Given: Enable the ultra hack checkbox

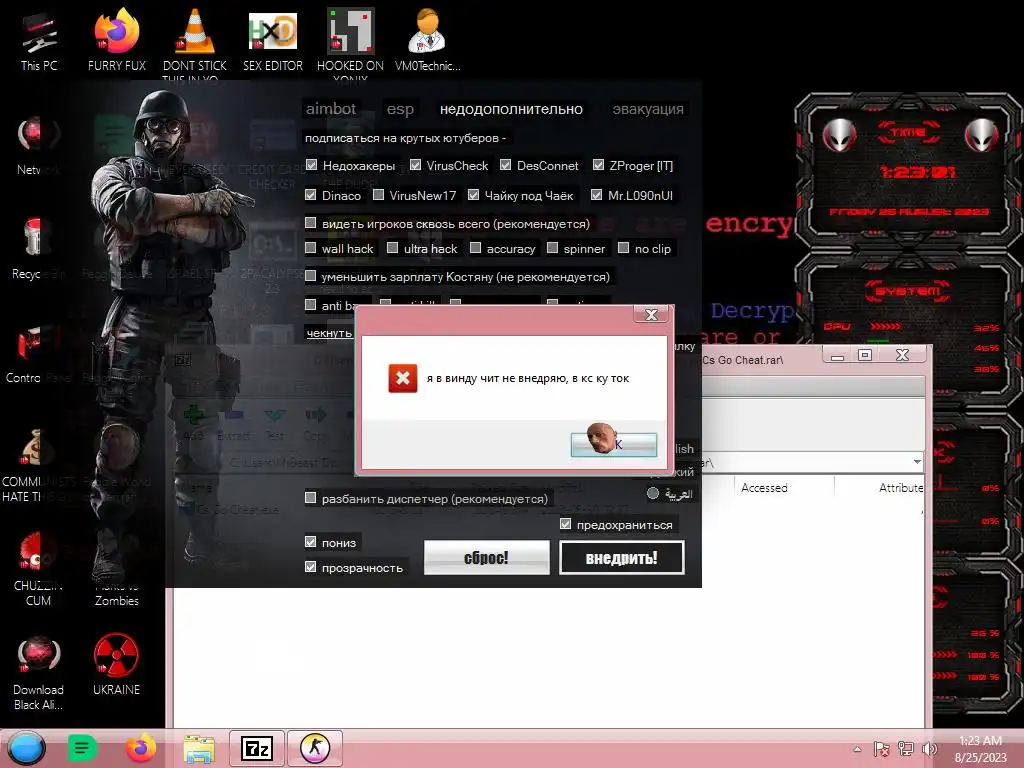Looking at the screenshot, I should point(392,248).
